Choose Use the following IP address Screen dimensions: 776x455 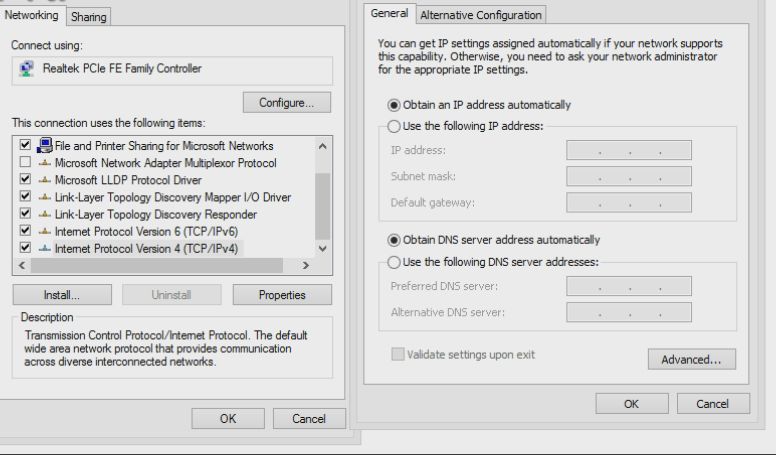(394, 126)
